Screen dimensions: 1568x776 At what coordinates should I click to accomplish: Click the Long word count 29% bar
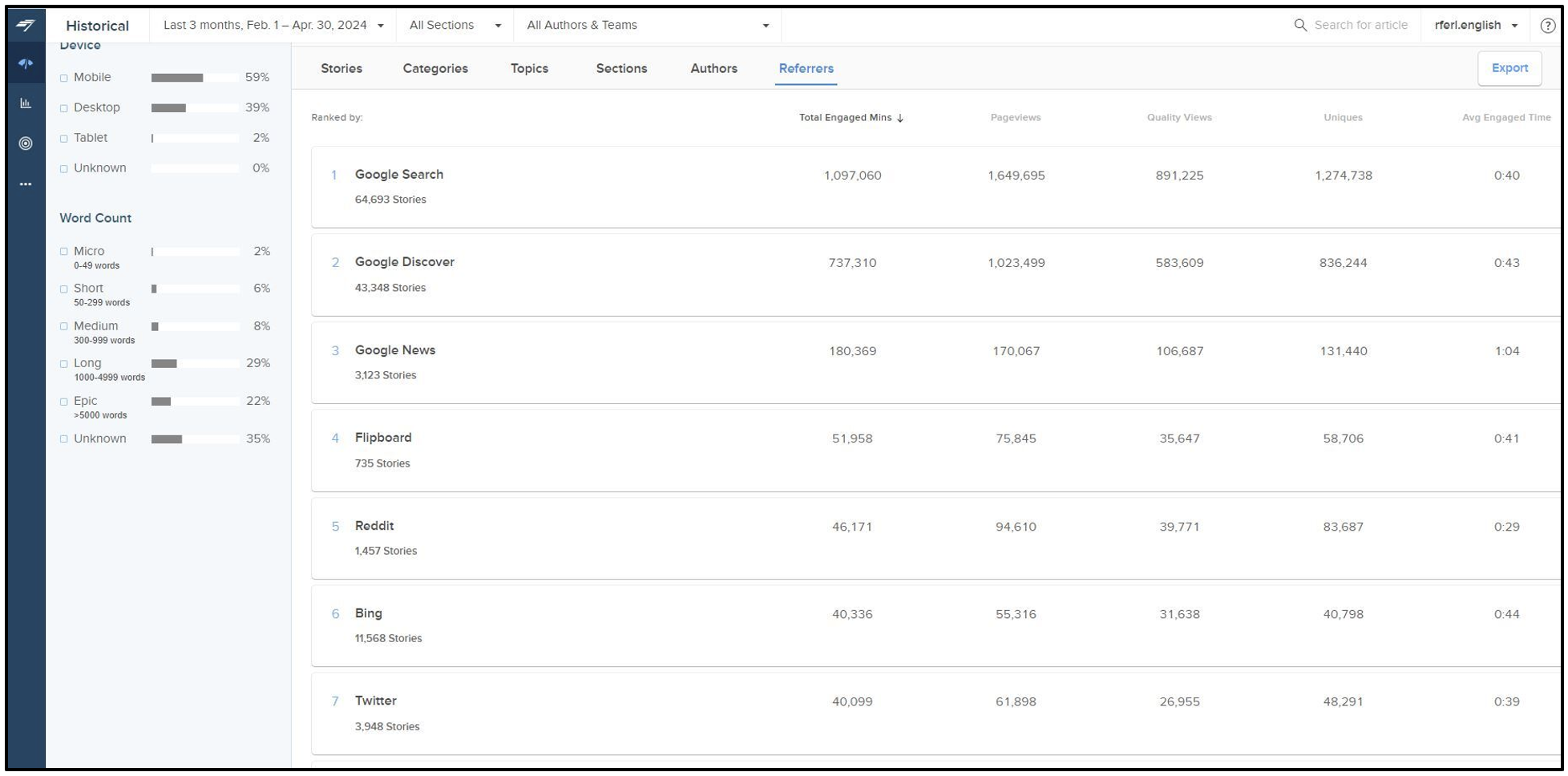[x=195, y=364]
